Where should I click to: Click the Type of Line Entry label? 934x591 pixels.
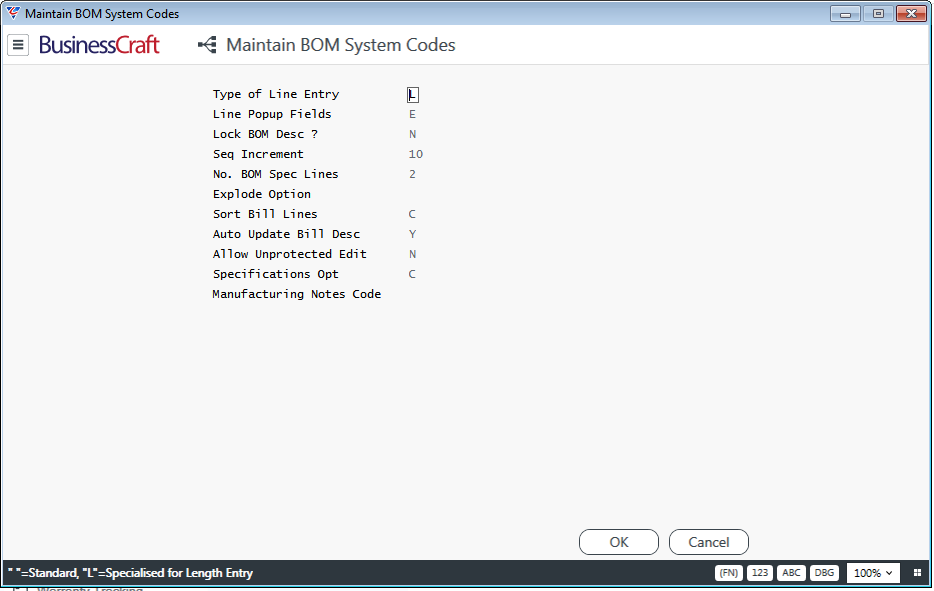click(x=276, y=94)
